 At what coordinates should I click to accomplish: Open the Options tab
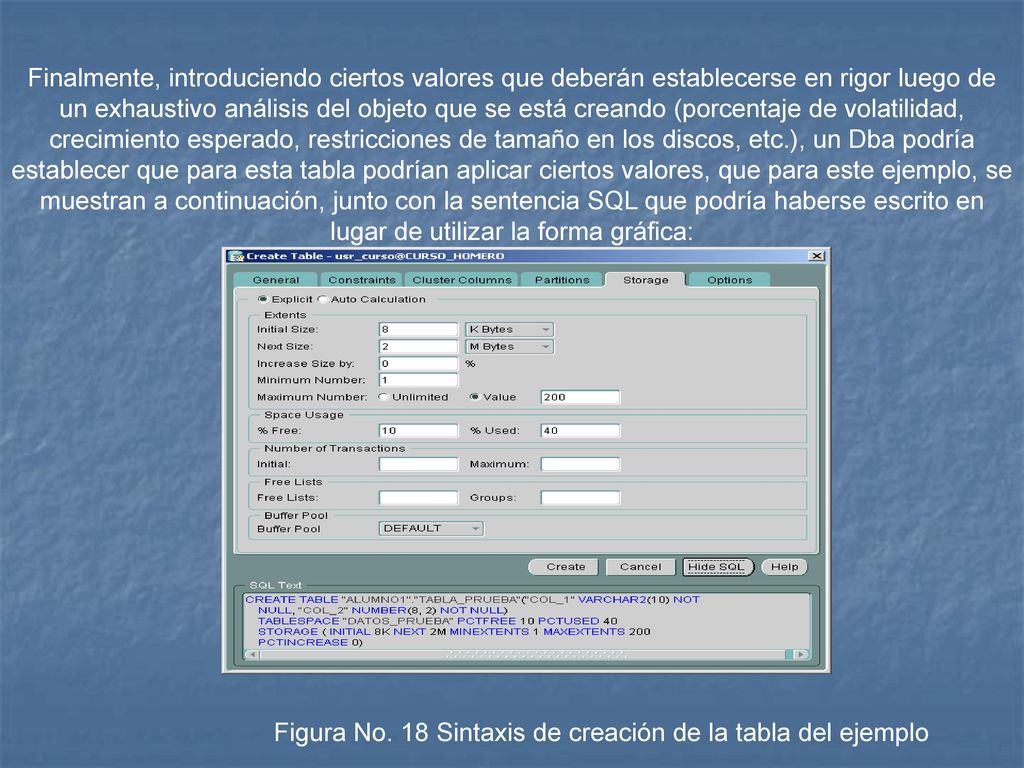coord(729,280)
